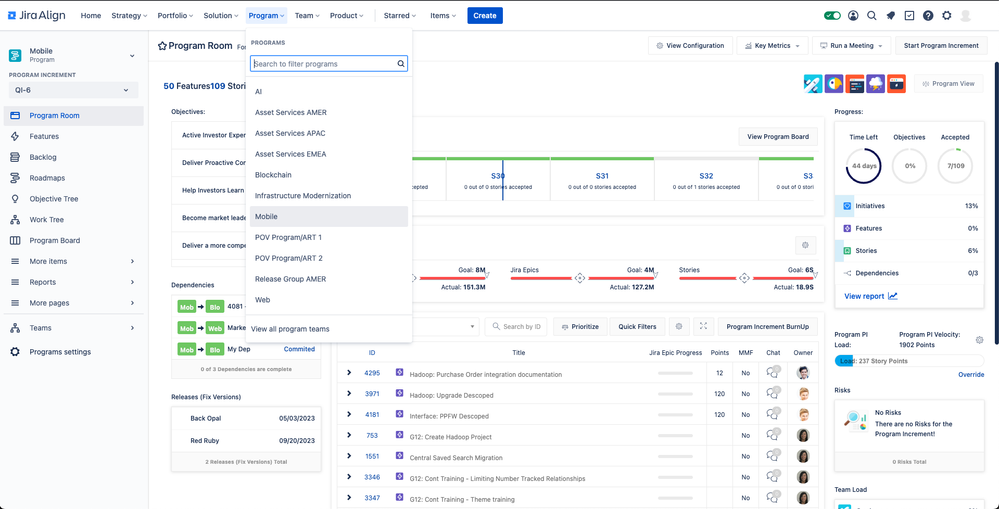Screen dimensions: 999x509
Task: Click the gray user avatar in top bar
Action: [966, 16]
